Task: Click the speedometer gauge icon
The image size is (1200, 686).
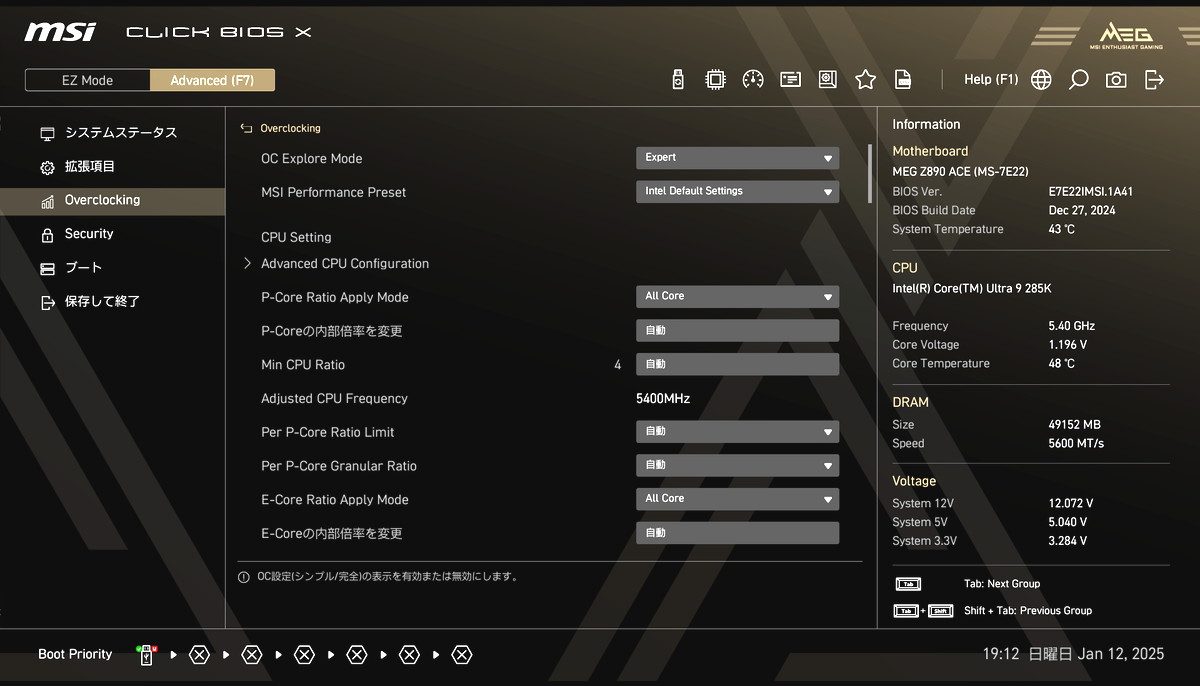Action: click(753, 80)
